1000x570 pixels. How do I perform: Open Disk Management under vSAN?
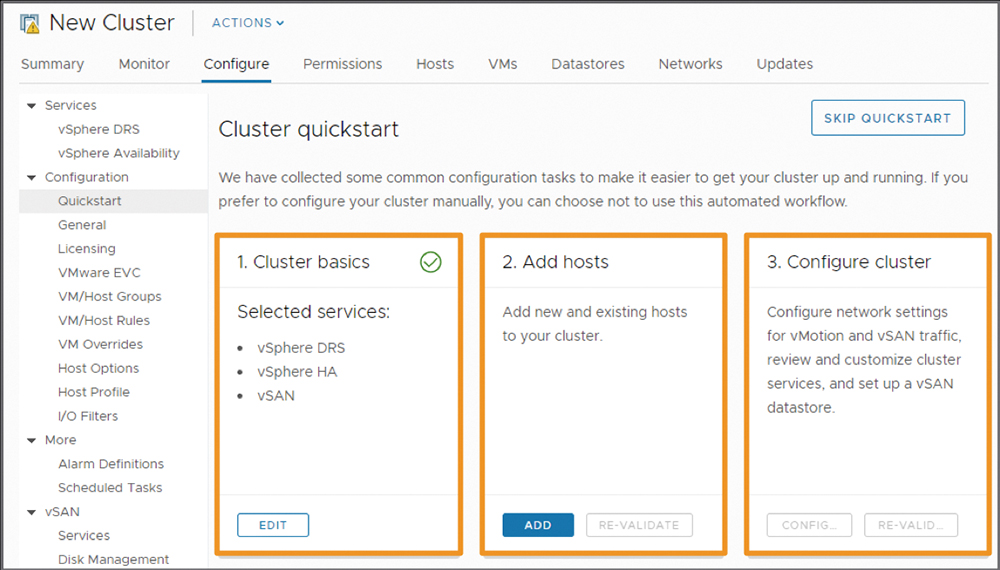114,560
